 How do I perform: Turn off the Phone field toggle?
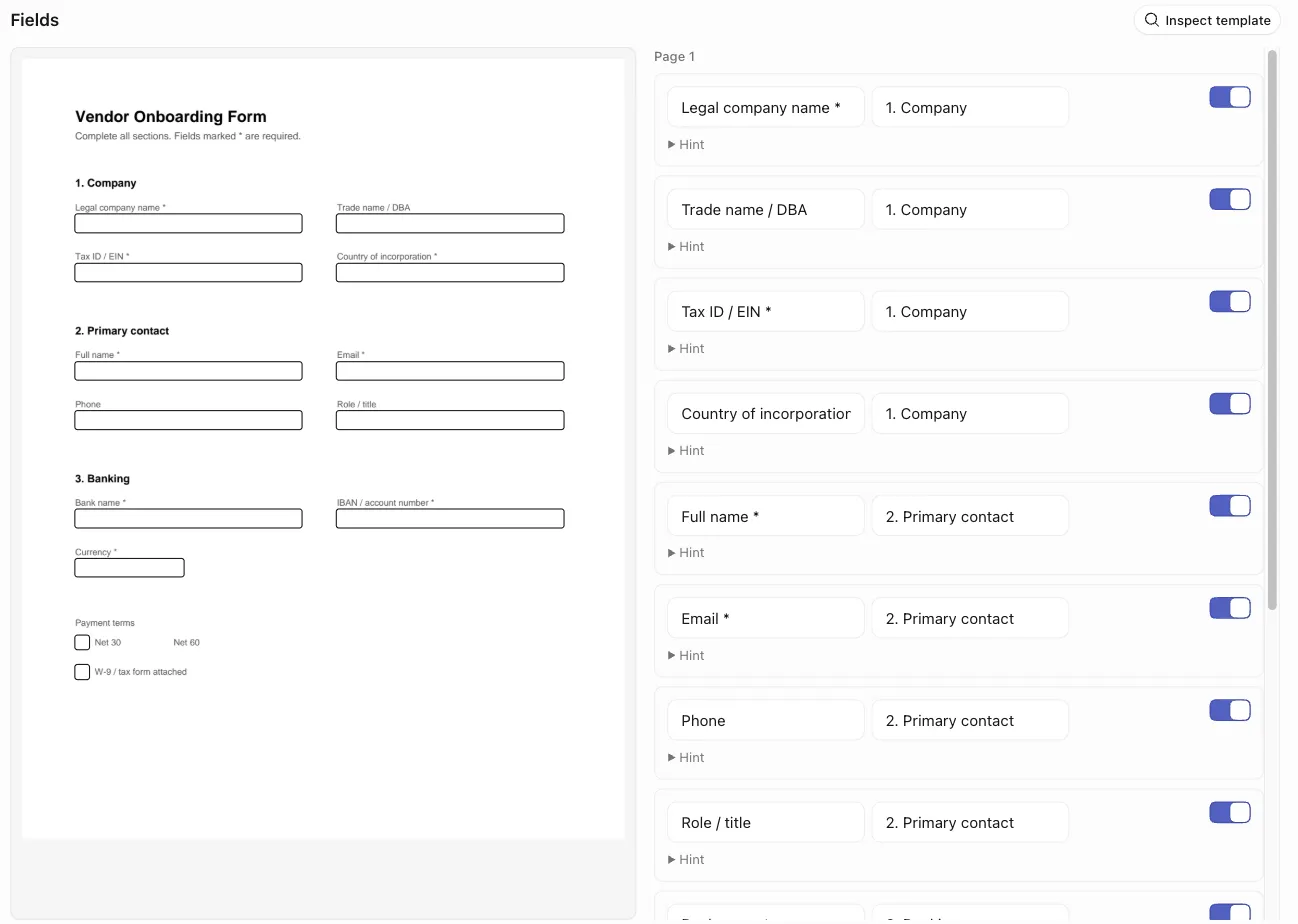point(1230,710)
